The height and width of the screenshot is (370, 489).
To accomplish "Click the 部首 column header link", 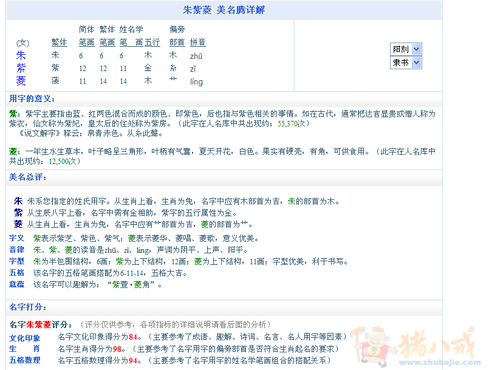I will click(177, 42).
